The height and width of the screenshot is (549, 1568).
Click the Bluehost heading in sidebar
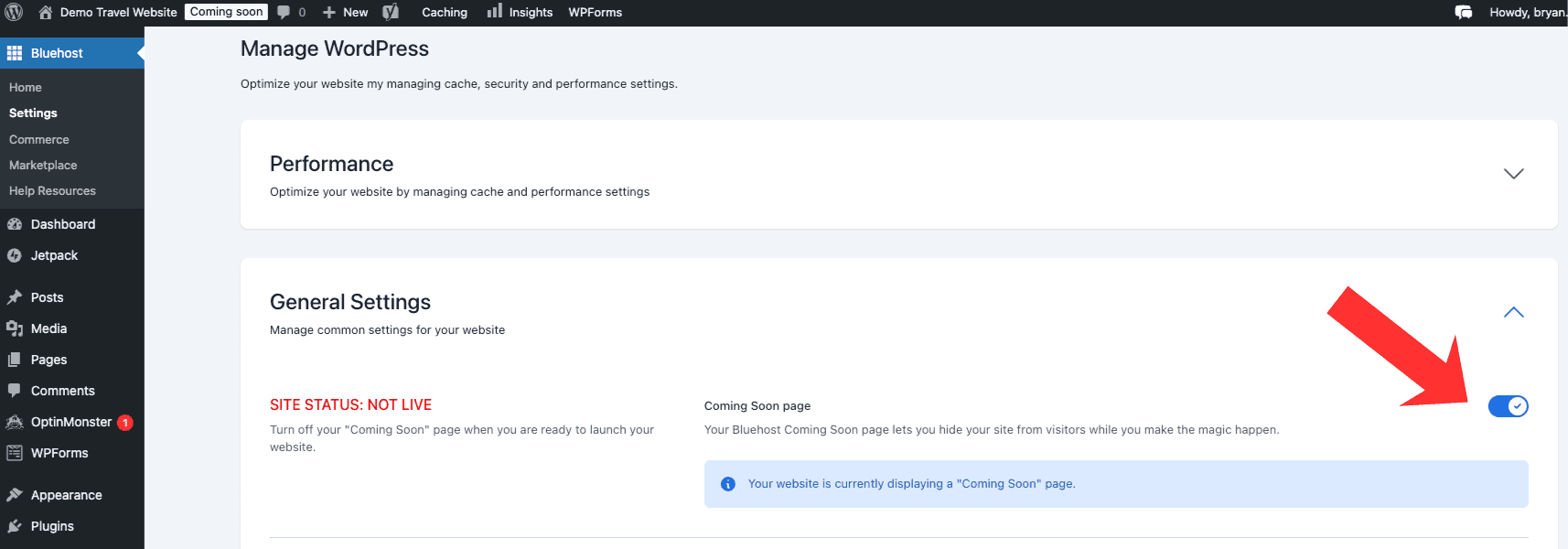pos(57,53)
